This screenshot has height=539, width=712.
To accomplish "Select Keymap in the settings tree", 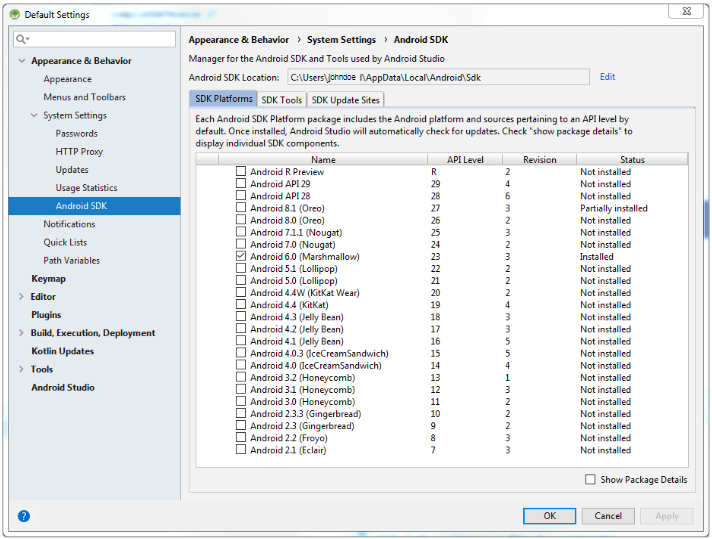I will tap(48, 278).
